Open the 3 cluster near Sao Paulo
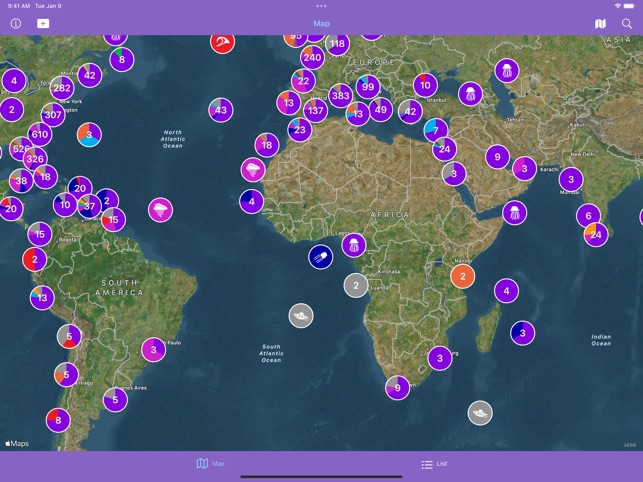 click(x=153, y=350)
